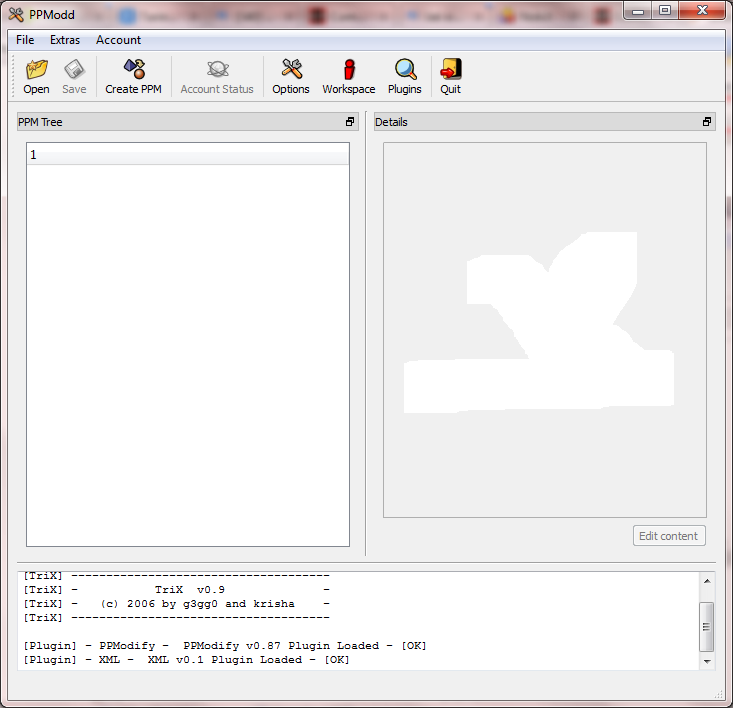Open the File menu

(25, 40)
